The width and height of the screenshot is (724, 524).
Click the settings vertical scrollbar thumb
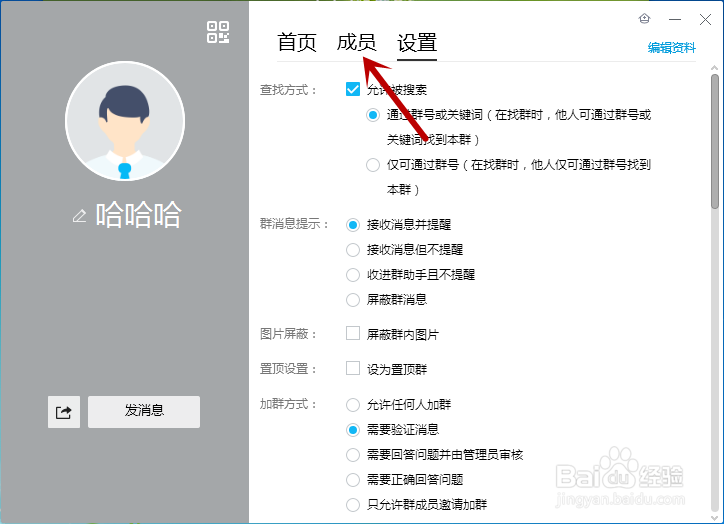715,141
